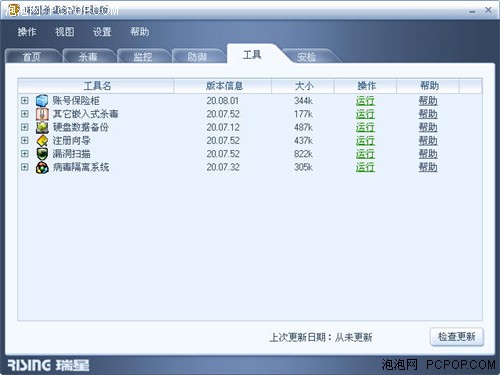Switch to the 安检 tab
This screenshot has height=375, width=500.
[307, 57]
